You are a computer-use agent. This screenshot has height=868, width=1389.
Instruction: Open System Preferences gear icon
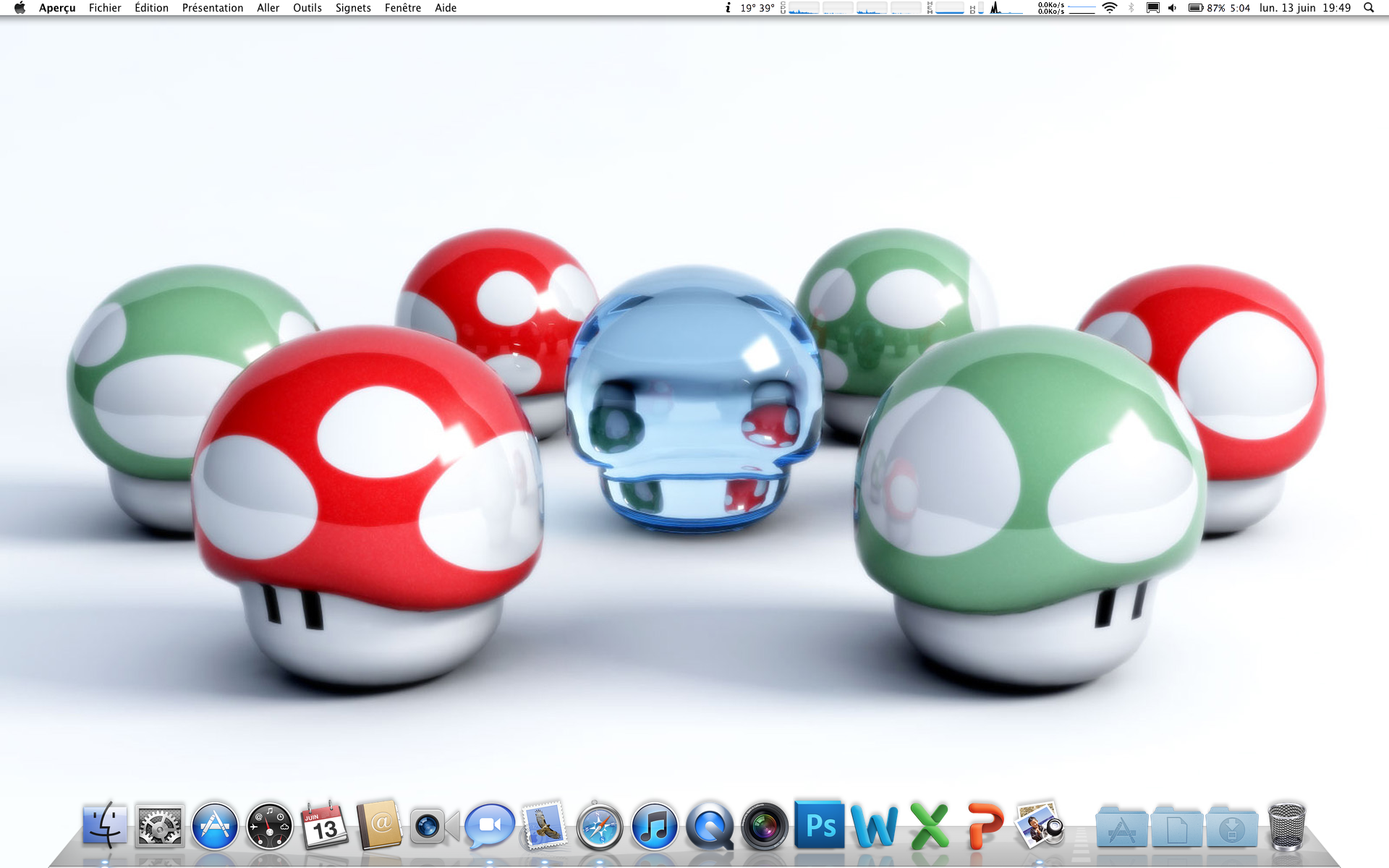(x=160, y=826)
